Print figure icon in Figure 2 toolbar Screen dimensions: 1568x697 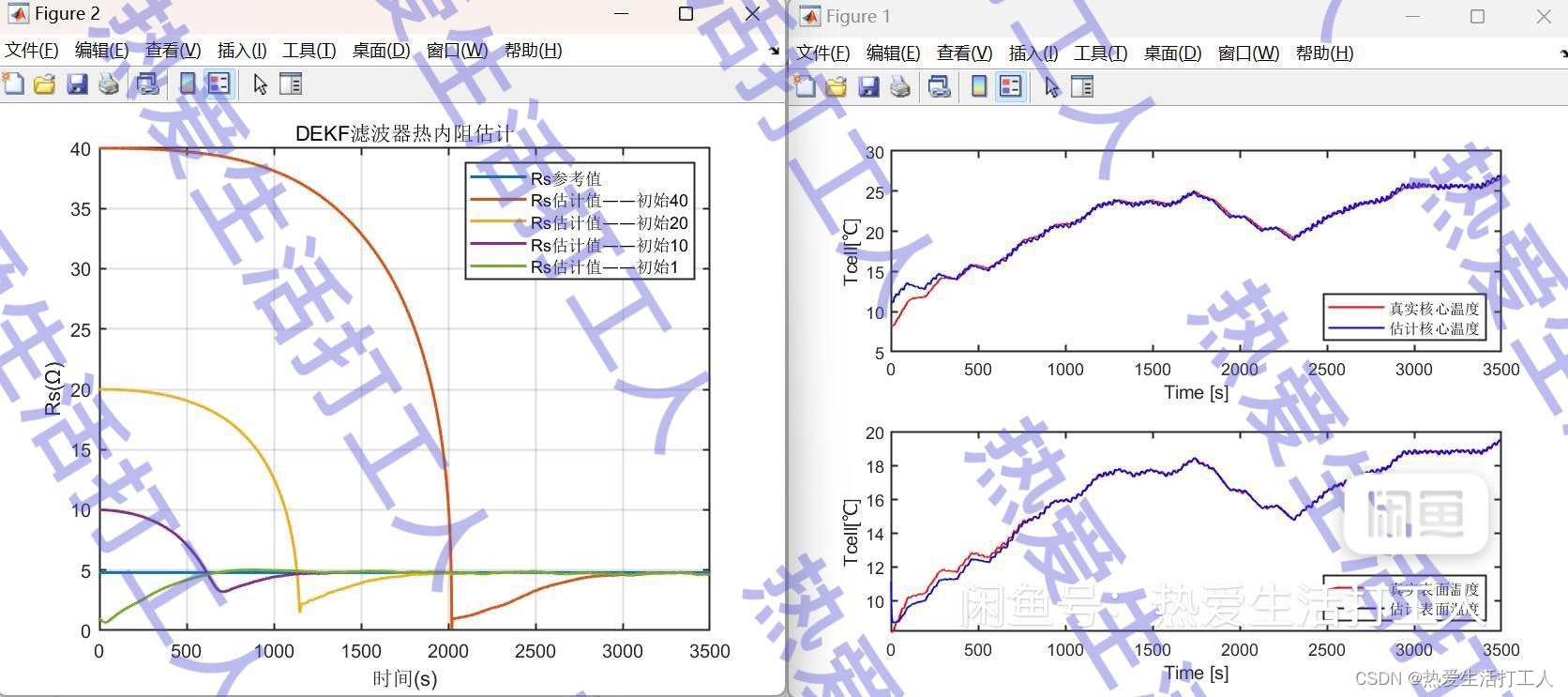tap(109, 84)
